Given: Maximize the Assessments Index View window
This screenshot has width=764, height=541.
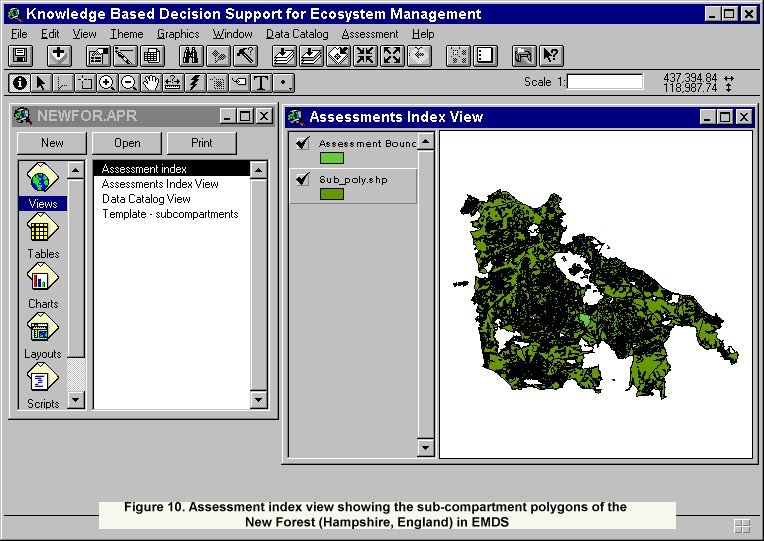Looking at the screenshot, I should point(725,117).
